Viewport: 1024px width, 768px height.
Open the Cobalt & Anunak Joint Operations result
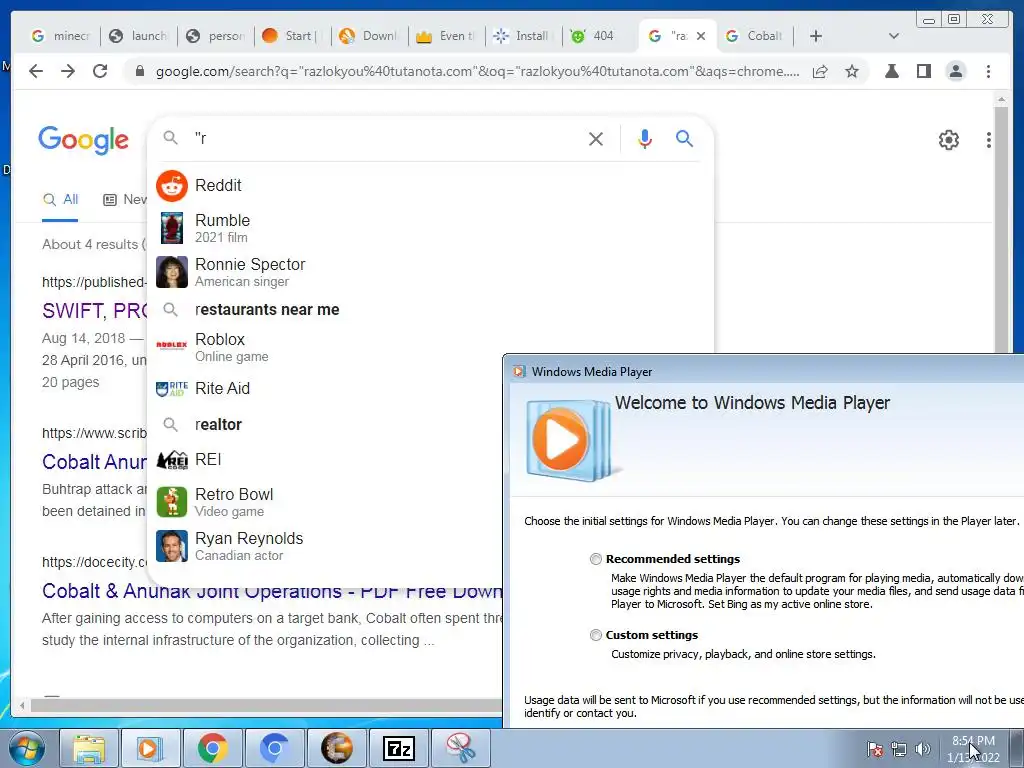(272, 591)
